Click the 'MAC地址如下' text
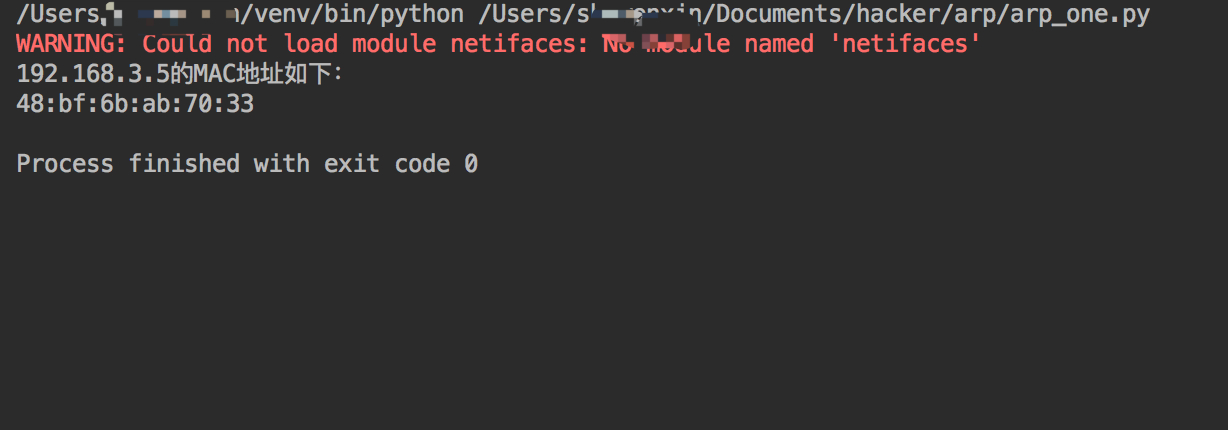Screen dimensions: 1228x430 click(x=256, y=73)
